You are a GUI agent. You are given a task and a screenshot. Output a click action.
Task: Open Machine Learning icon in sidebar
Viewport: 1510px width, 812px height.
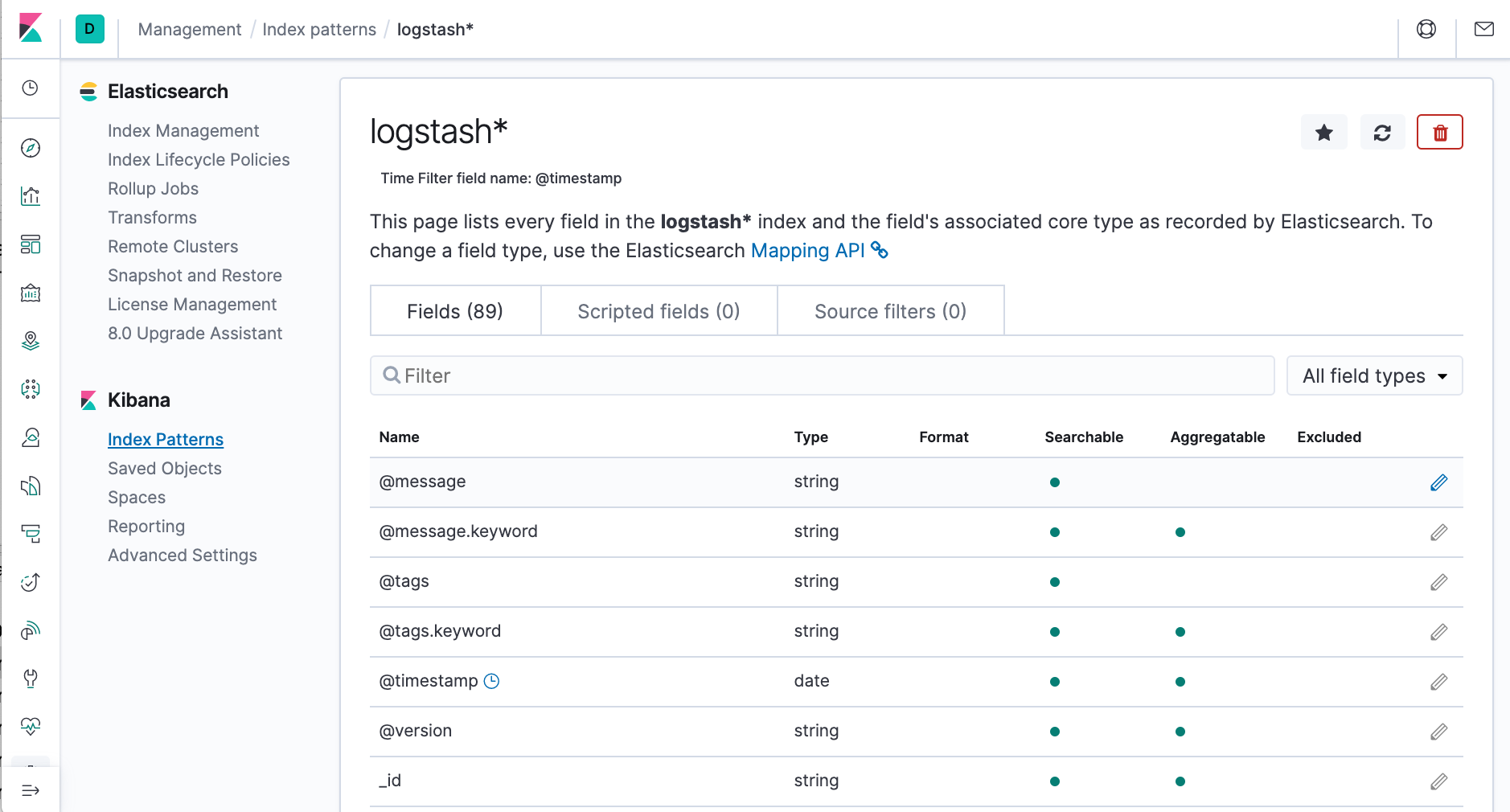click(31, 389)
